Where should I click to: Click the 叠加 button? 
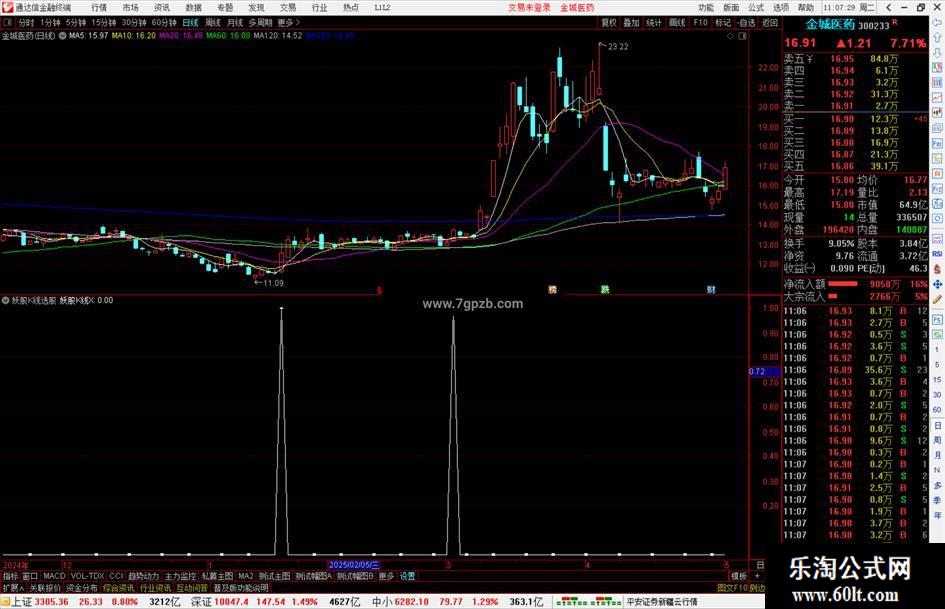(631, 23)
